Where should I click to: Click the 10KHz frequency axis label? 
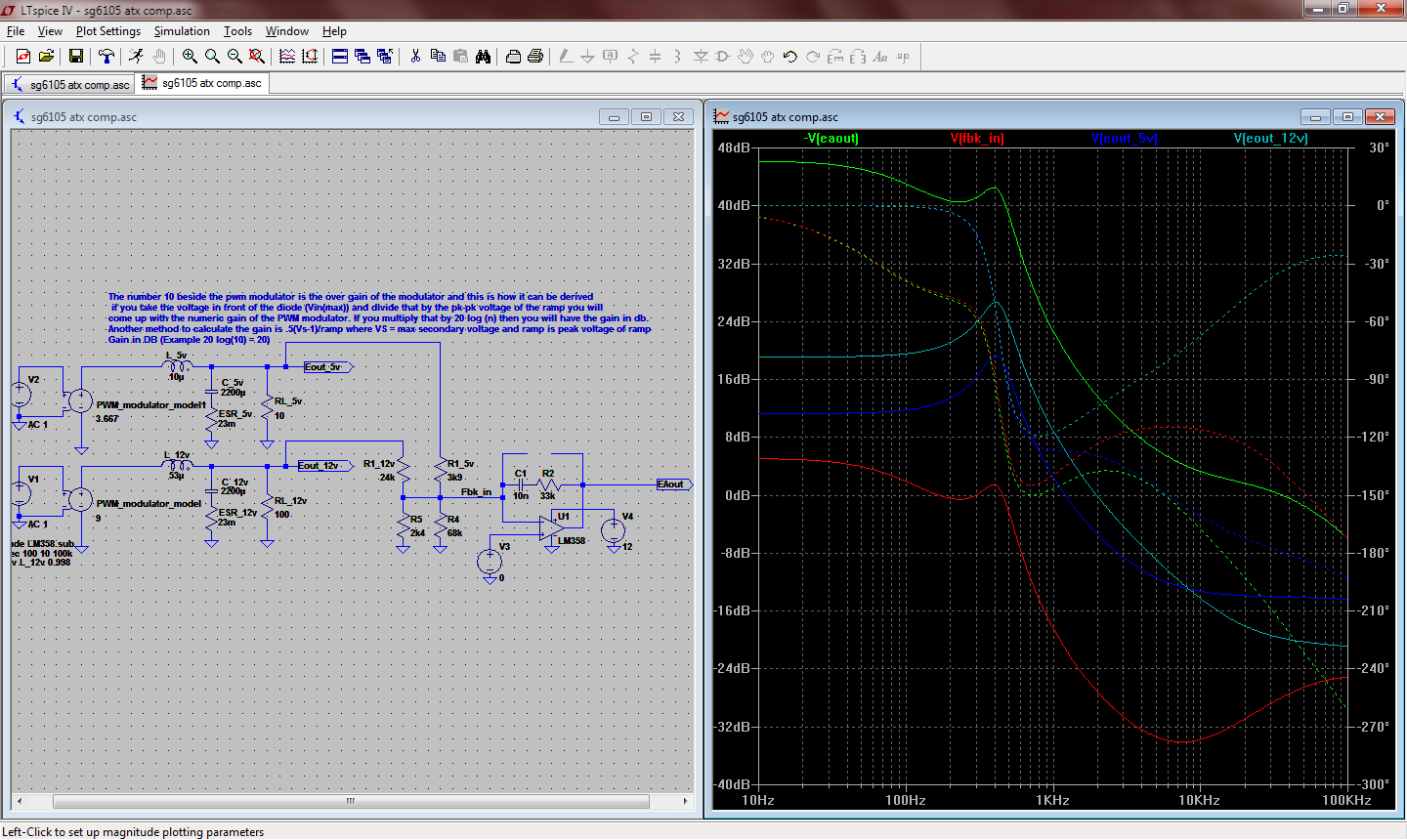1199,800
